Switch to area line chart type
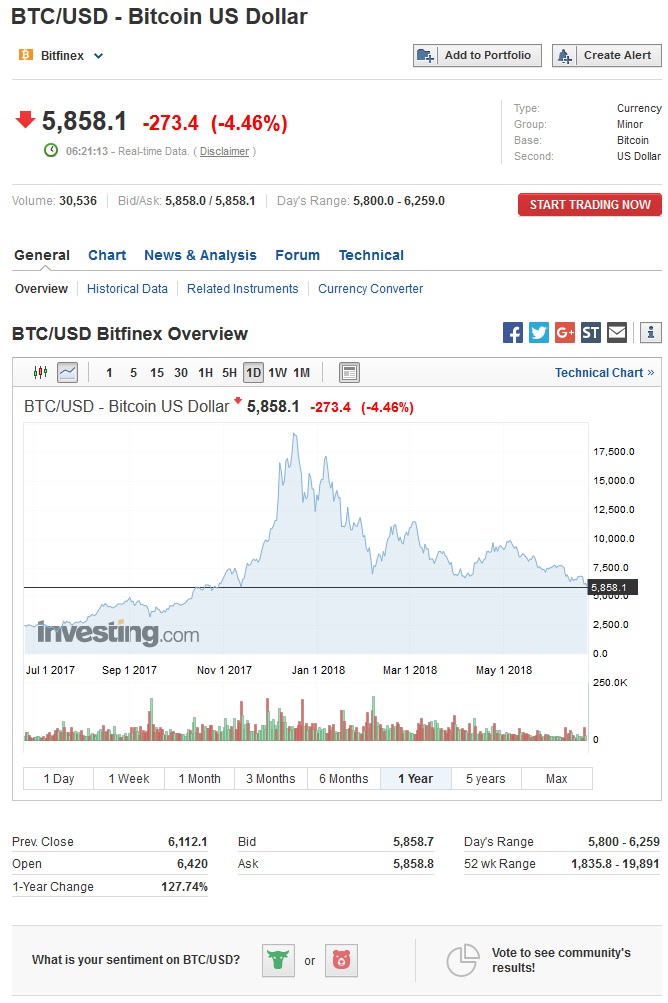Screen dimensions: 668x1003 [x=67, y=372]
